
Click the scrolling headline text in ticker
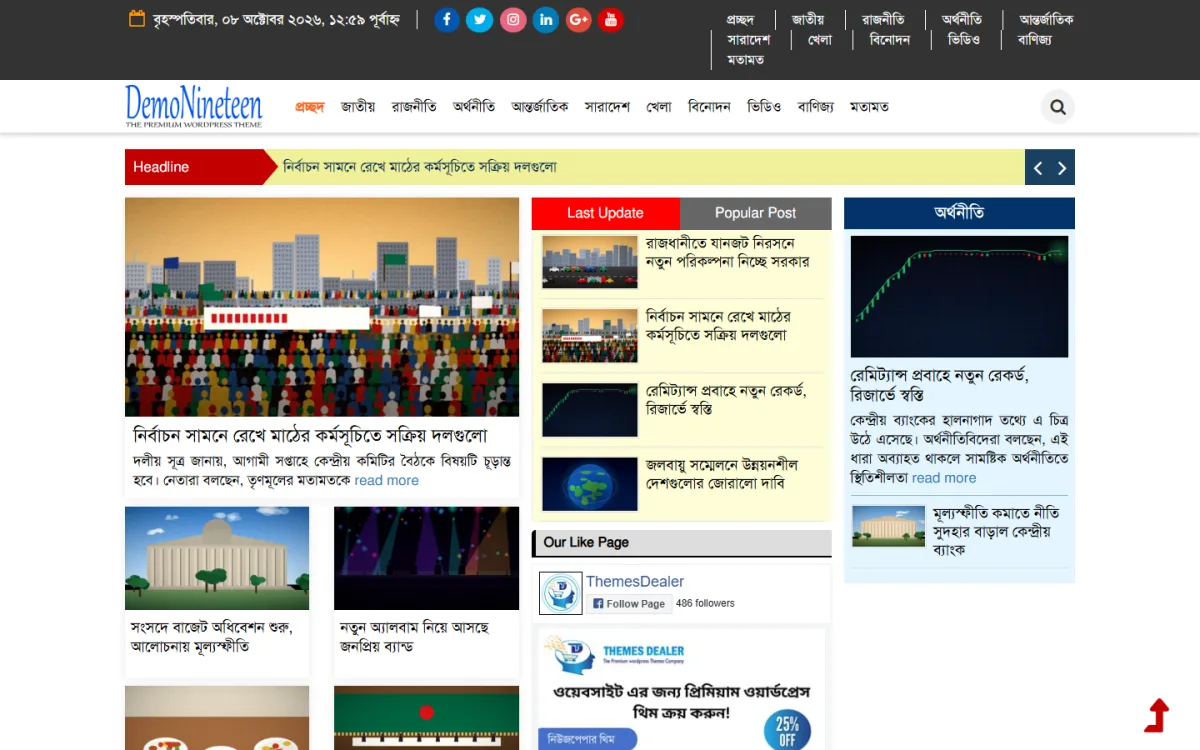(x=420, y=167)
